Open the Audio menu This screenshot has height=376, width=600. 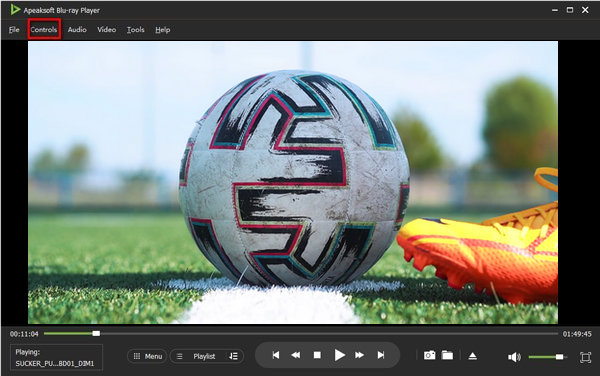[77, 29]
